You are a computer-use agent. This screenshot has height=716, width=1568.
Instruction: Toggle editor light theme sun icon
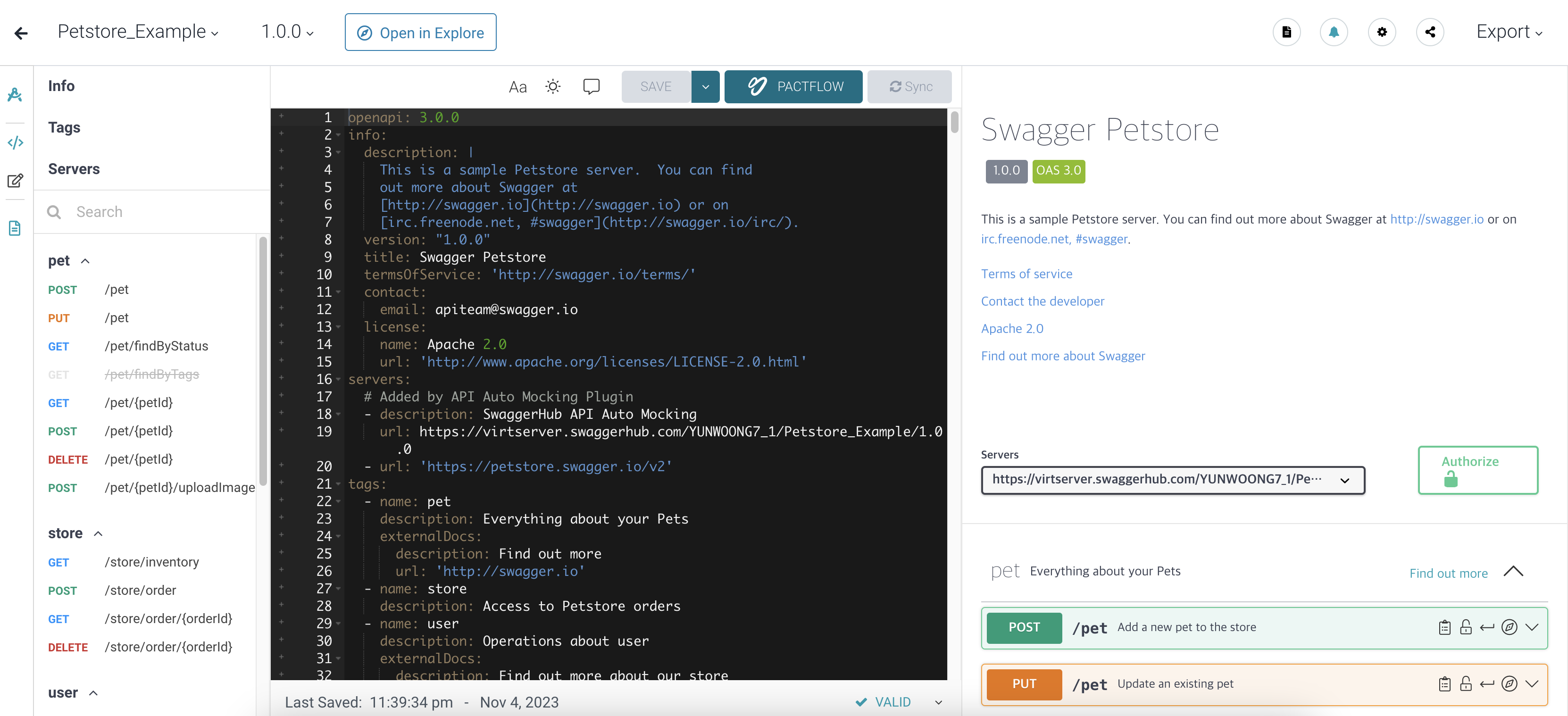coord(553,86)
